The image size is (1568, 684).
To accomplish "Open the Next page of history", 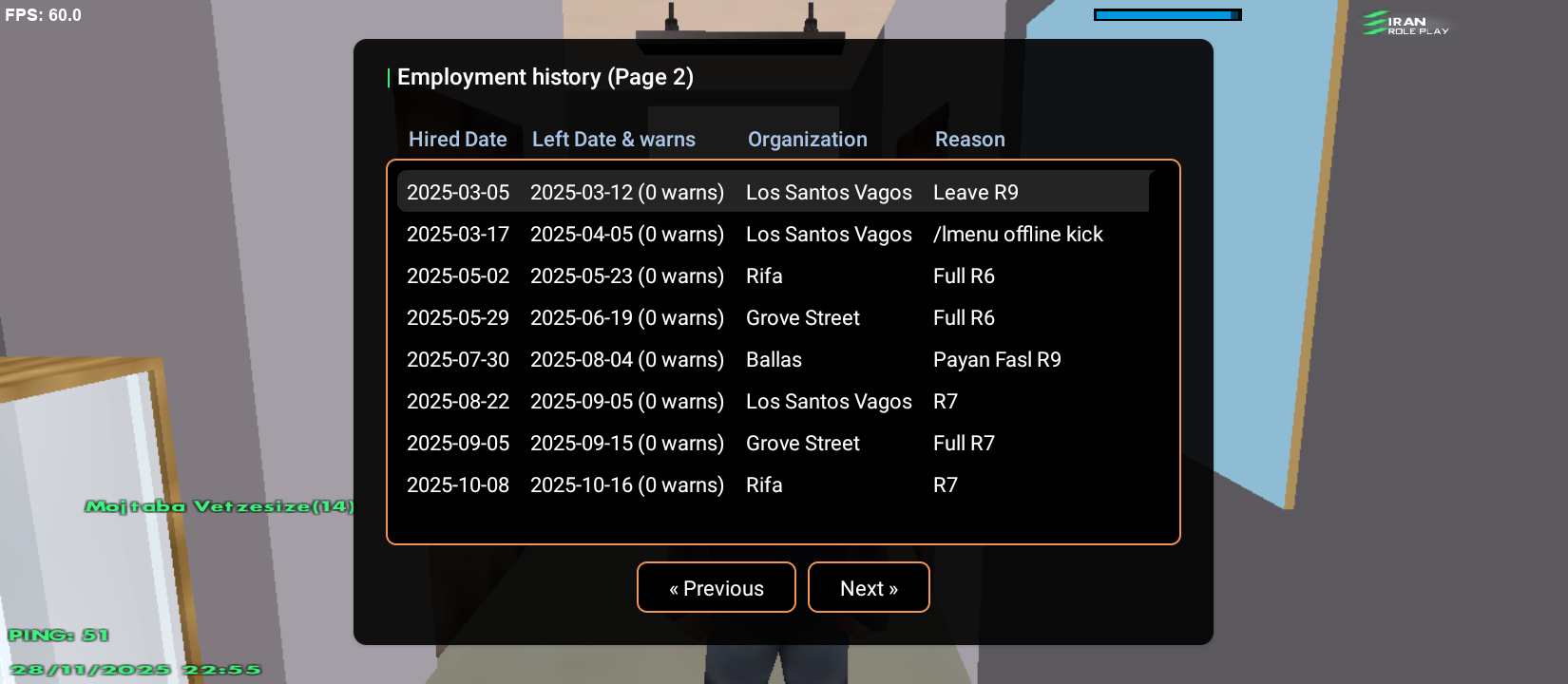I will (868, 588).
